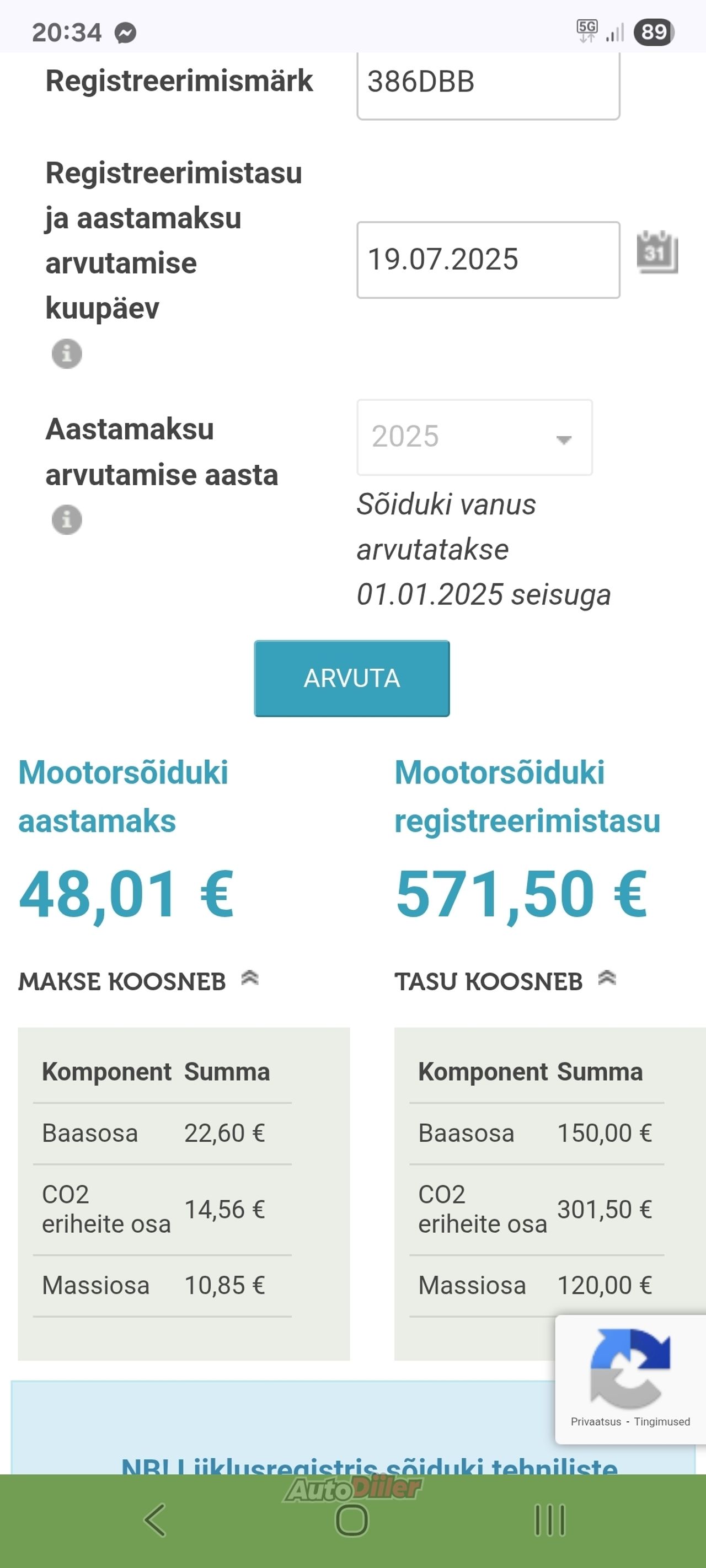Open the Privaatsus link
706x1568 pixels.
coord(596,1422)
